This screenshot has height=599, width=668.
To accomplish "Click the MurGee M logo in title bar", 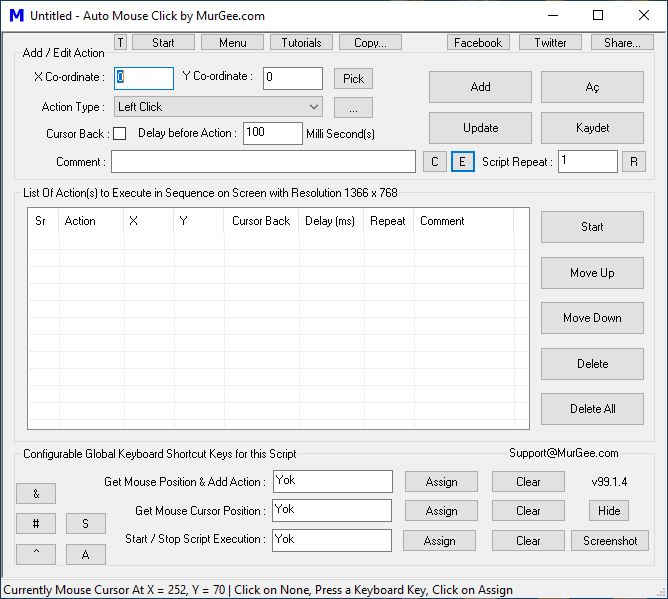I will coord(16,16).
